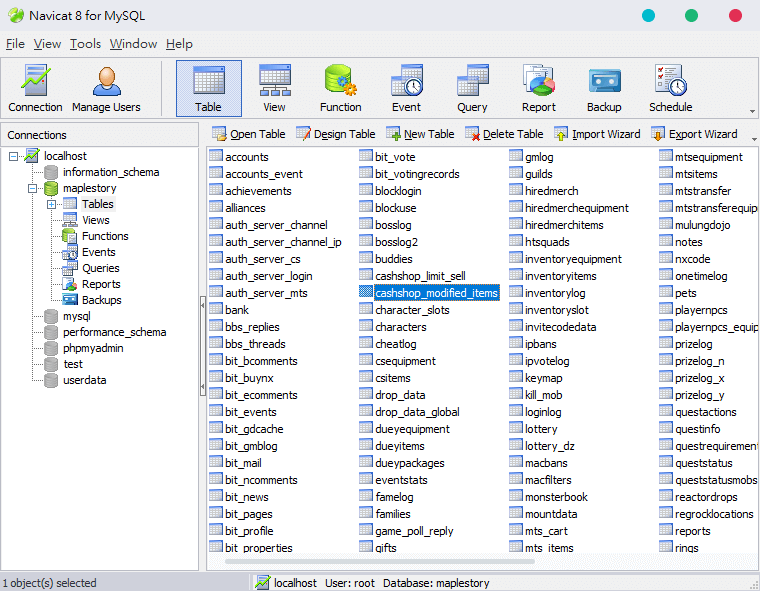Select Backups under maplestory
This screenshot has width=760, height=591.
pyautogui.click(x=101, y=300)
